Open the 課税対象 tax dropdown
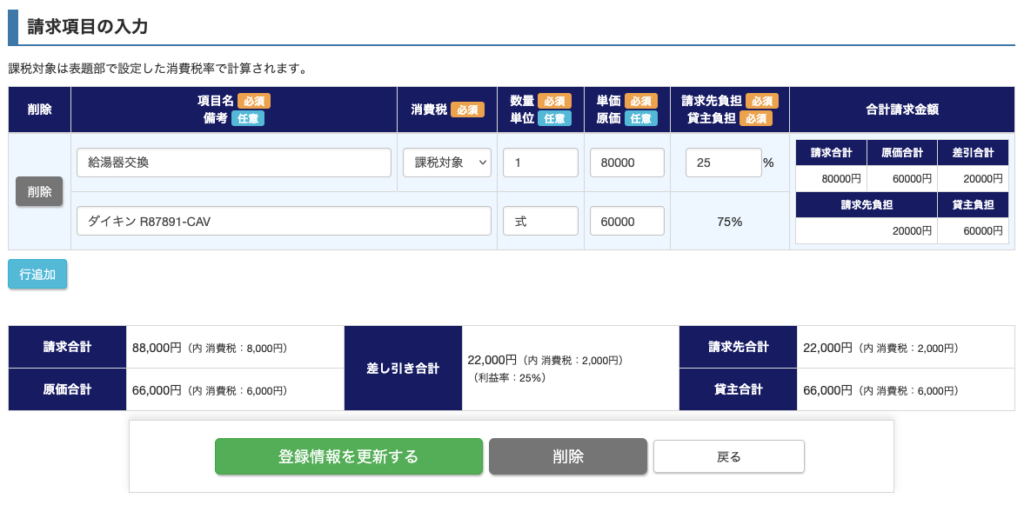 click(447, 163)
